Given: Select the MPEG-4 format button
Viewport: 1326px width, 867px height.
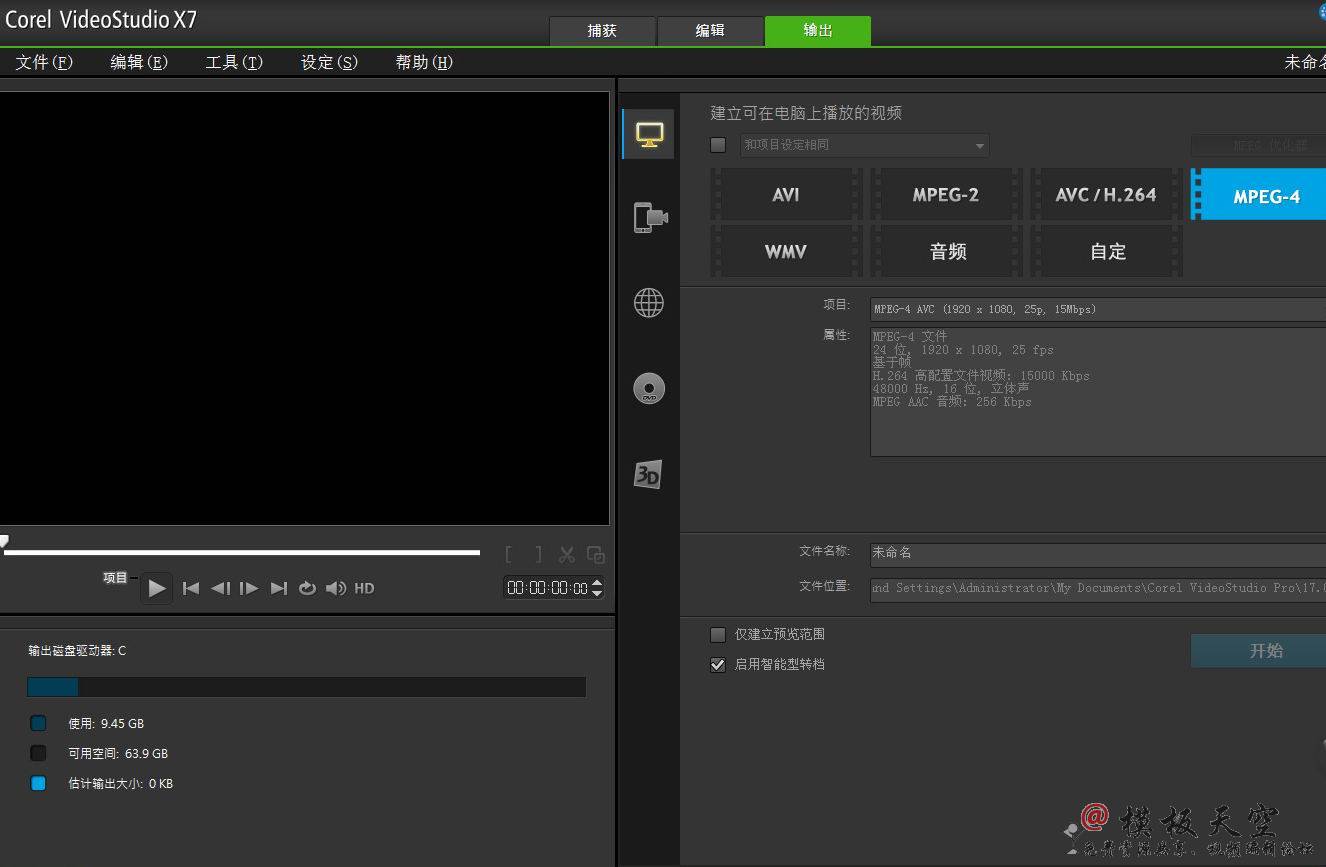Looking at the screenshot, I should [x=1259, y=195].
